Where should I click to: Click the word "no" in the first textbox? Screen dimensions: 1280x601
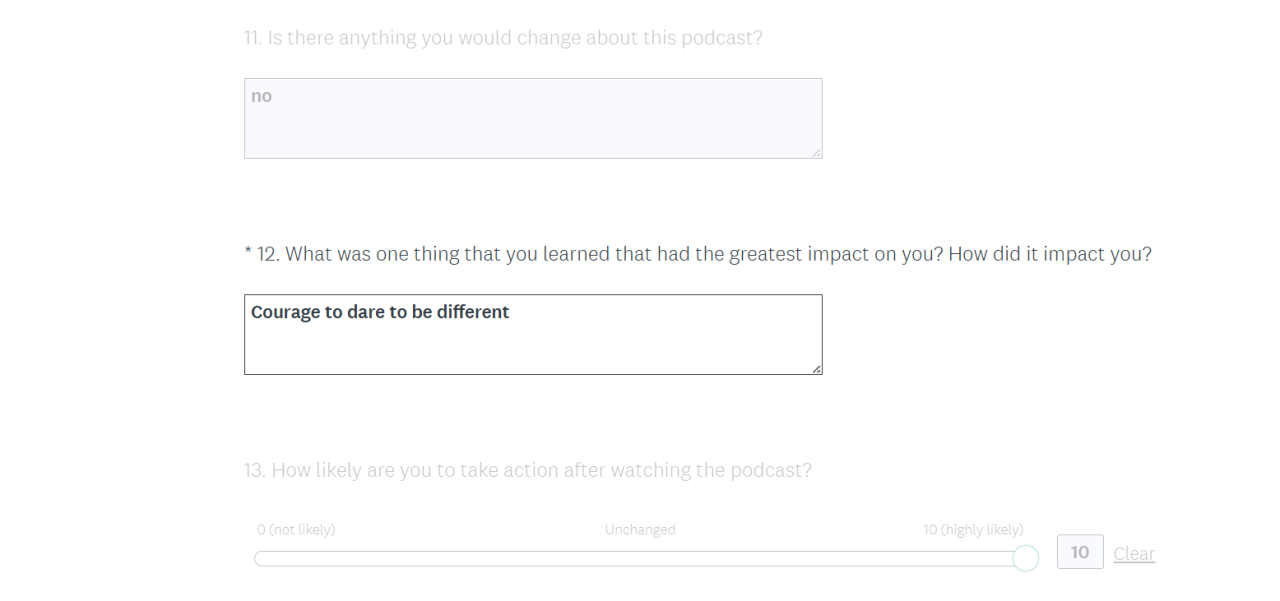[261, 96]
